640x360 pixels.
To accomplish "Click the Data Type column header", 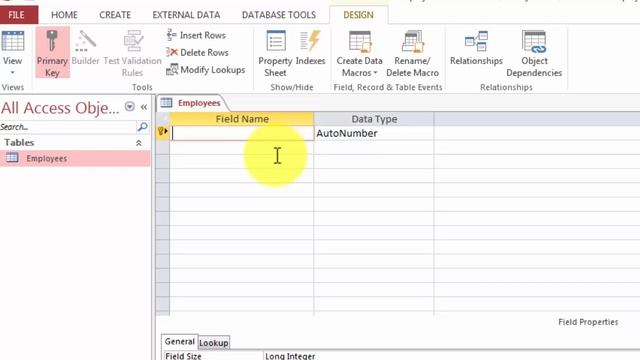I will click(x=374, y=119).
